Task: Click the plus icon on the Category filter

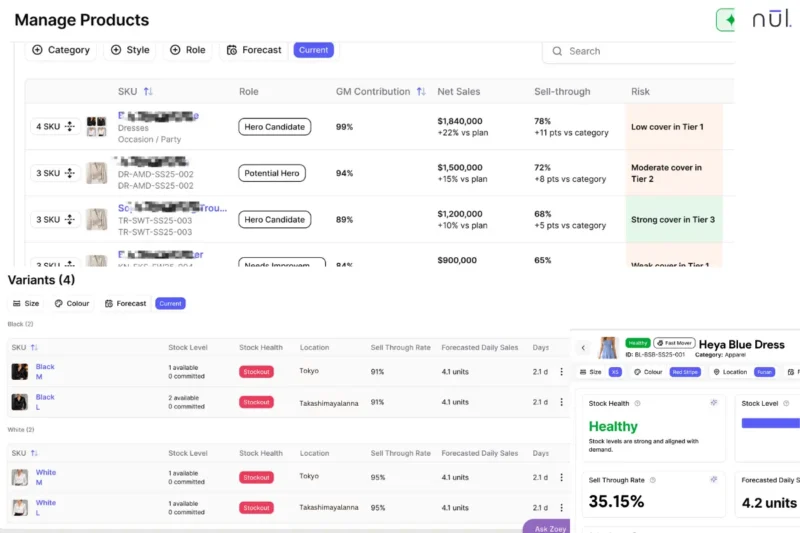Action: 37,49
